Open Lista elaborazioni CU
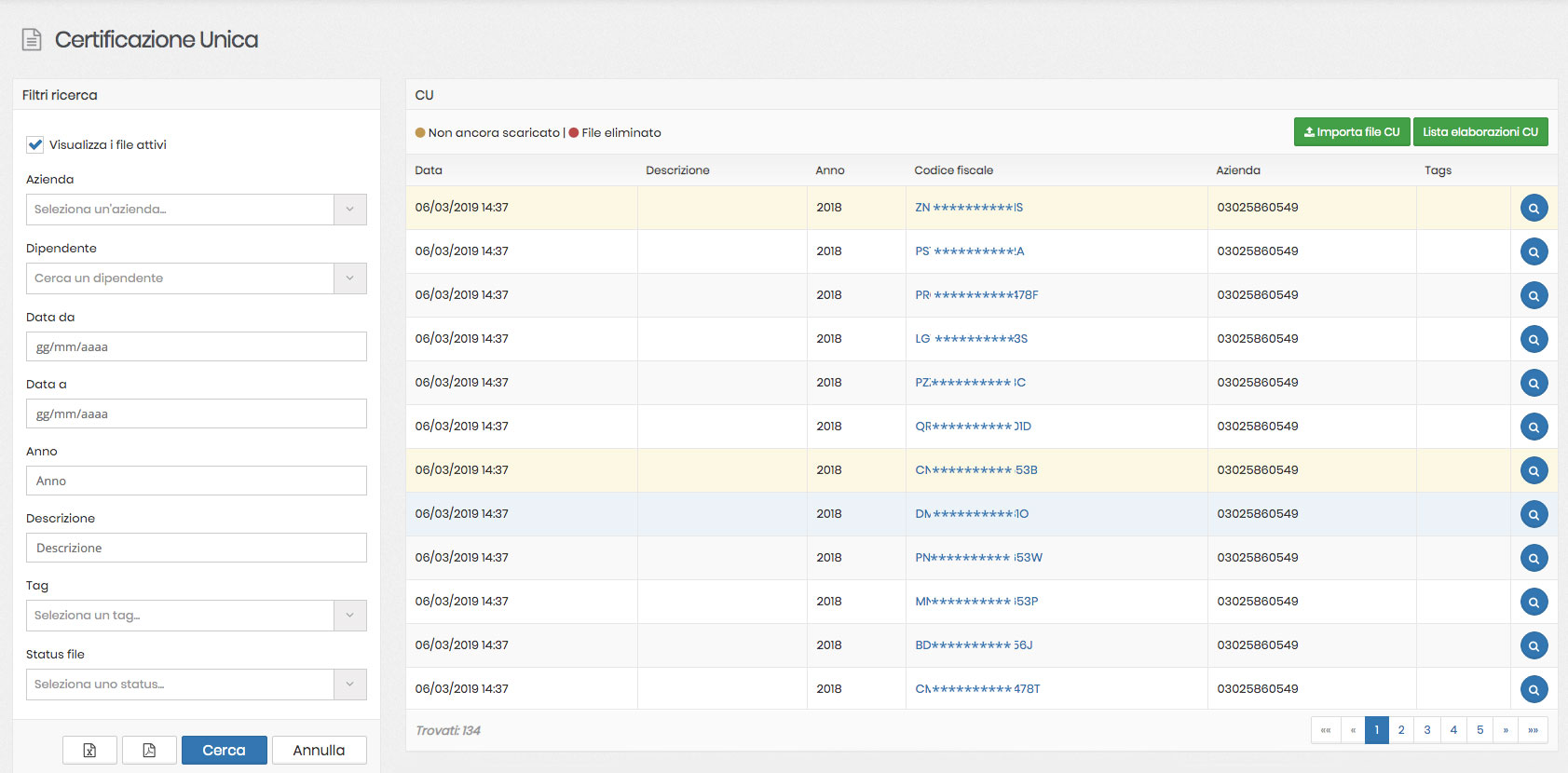 pos(1479,132)
